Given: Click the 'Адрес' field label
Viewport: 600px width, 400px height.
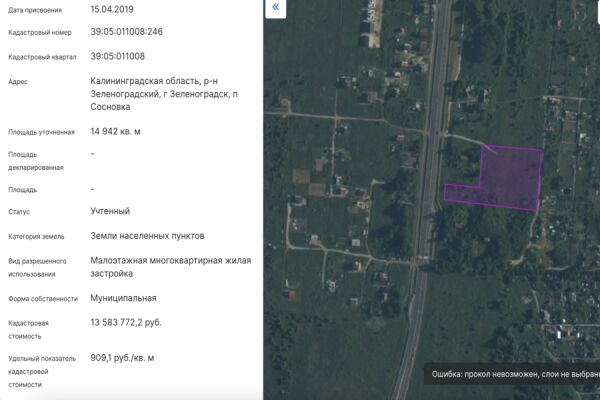Looking at the screenshot, I should (x=17, y=82).
